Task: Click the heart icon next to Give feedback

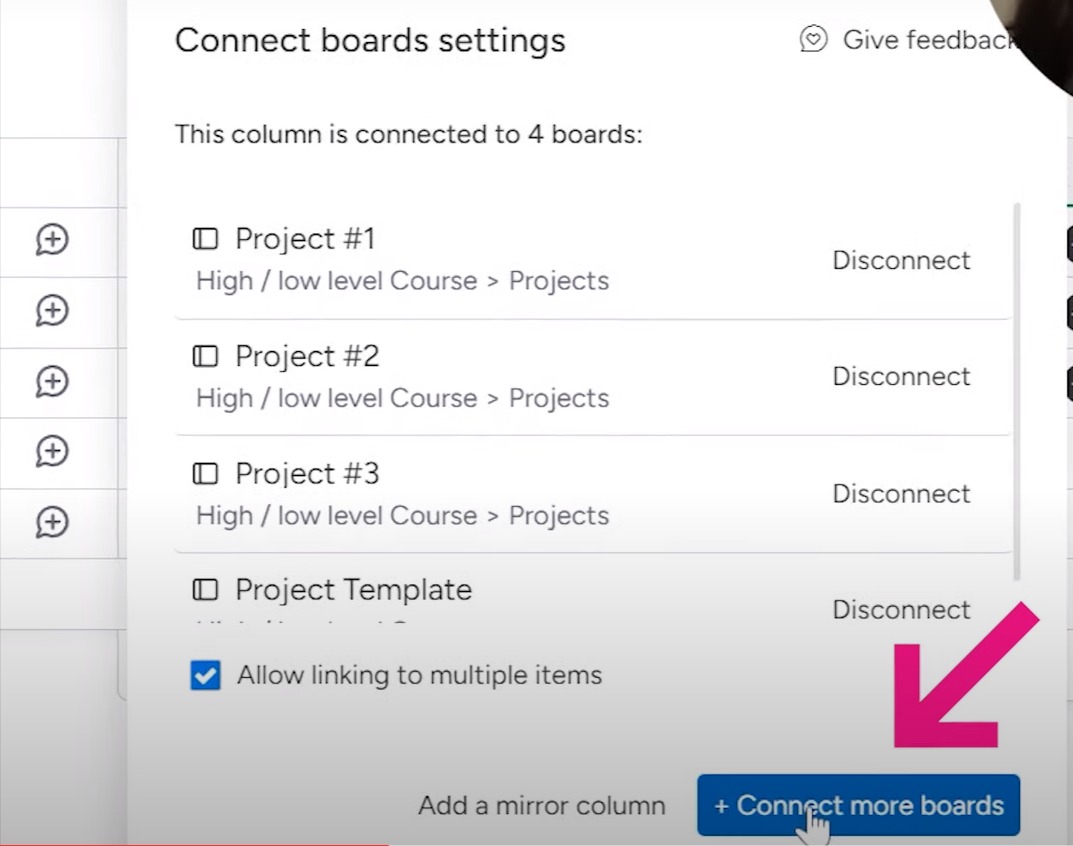Action: pos(813,40)
